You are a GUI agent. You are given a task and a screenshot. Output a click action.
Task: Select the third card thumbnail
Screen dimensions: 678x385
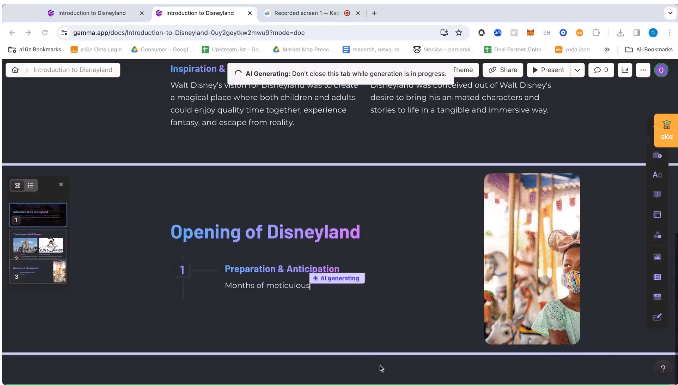pyautogui.click(x=38, y=272)
